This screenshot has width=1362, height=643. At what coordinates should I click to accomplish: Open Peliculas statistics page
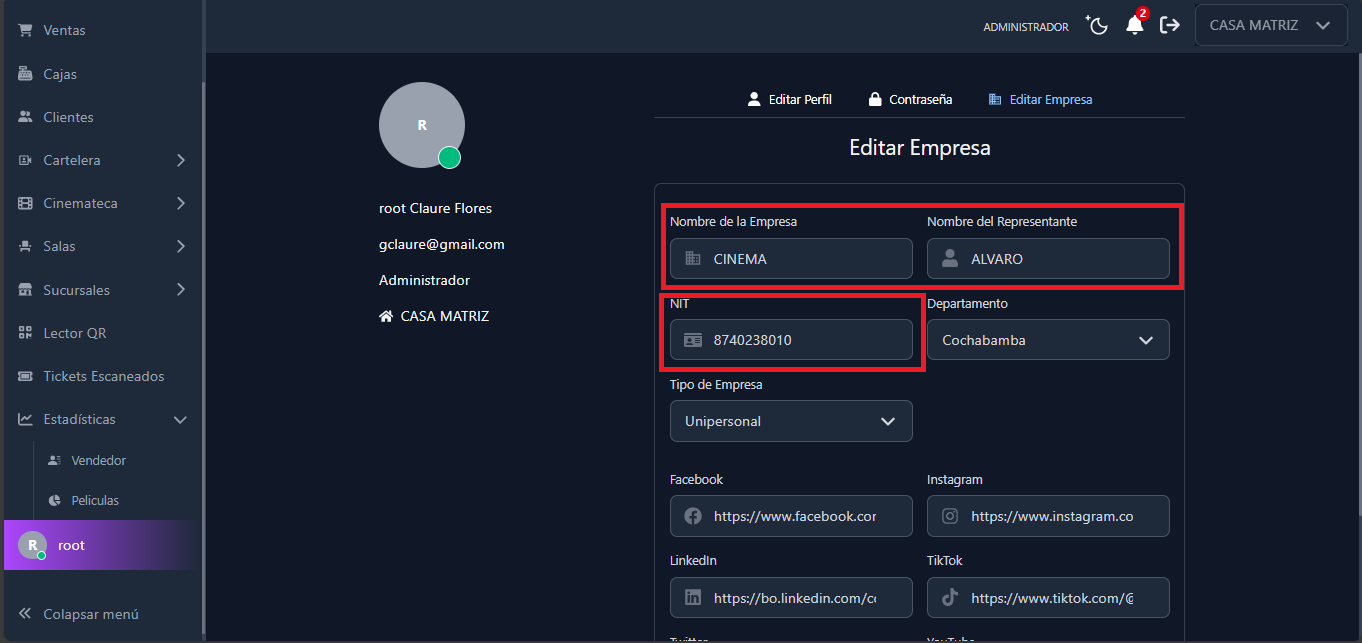(94, 500)
